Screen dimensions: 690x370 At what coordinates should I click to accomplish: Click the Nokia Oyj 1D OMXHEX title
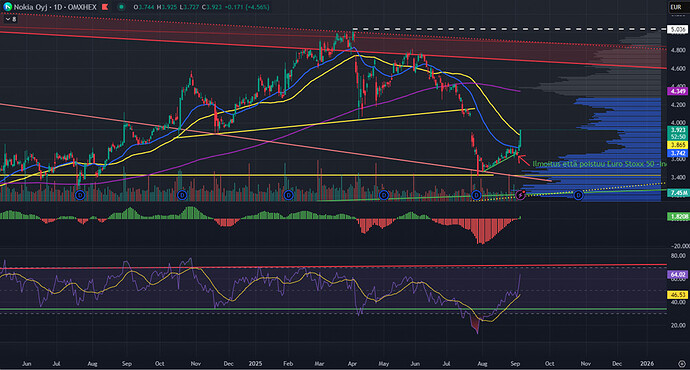[x=55, y=7]
